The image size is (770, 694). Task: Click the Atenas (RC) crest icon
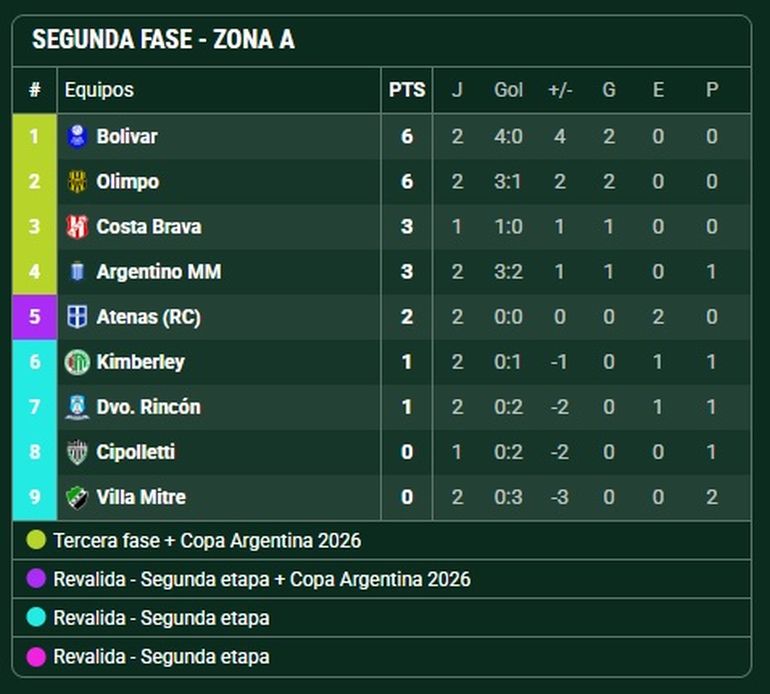tap(77, 317)
